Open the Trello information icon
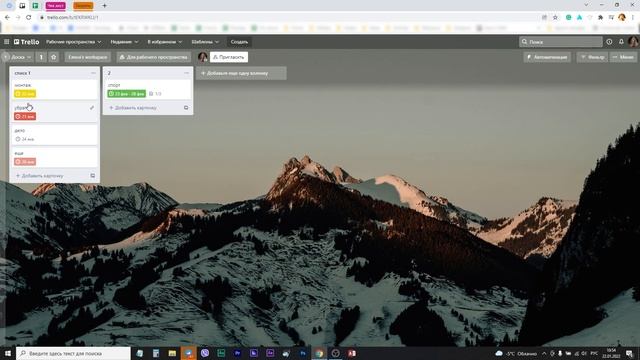 tap(609, 42)
